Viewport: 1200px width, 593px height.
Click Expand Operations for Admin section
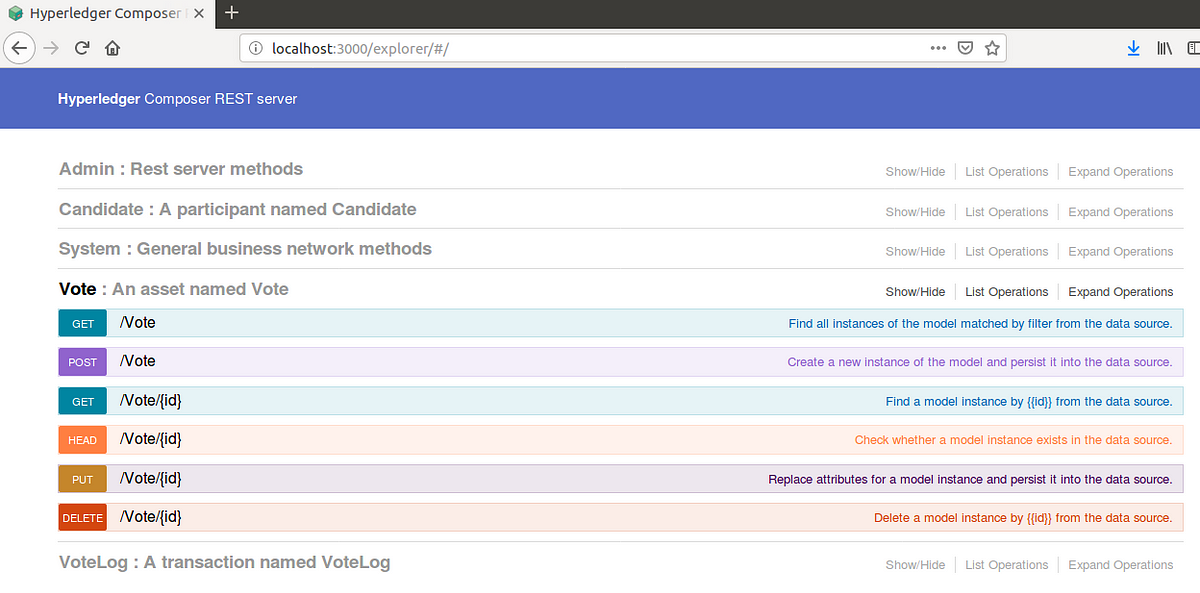1120,172
